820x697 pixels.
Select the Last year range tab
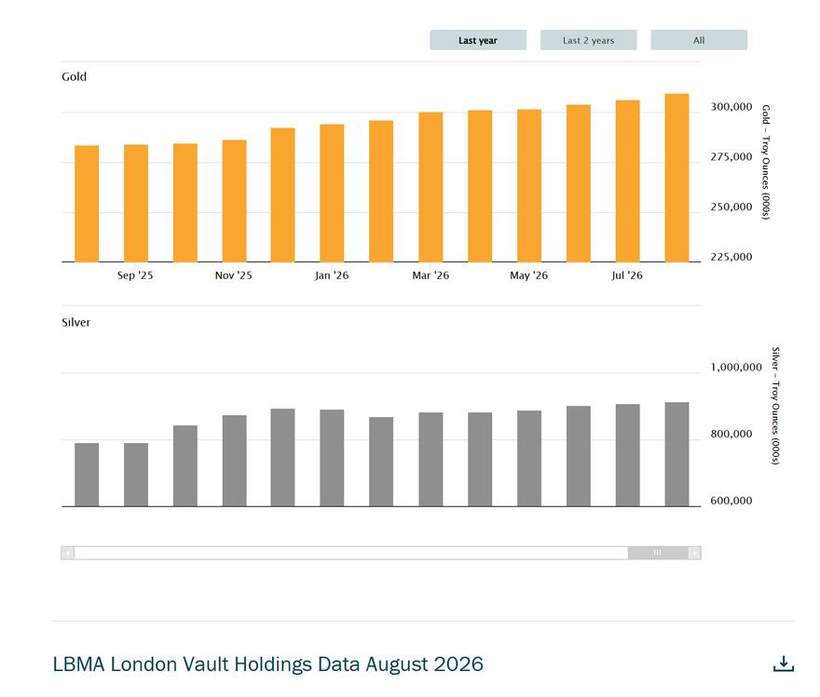tap(478, 40)
